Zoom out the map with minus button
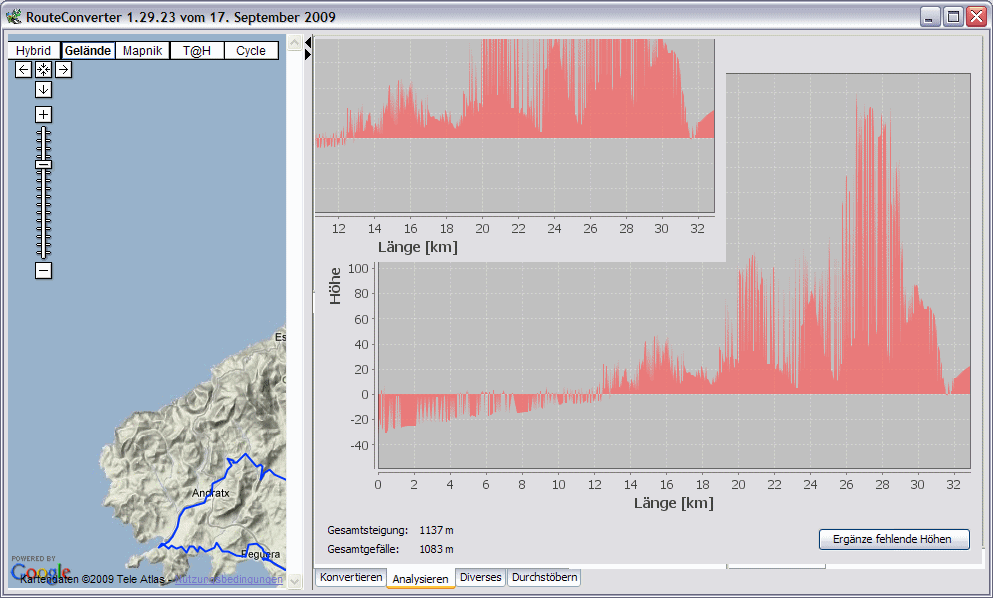The height and width of the screenshot is (598, 993). coord(43,270)
